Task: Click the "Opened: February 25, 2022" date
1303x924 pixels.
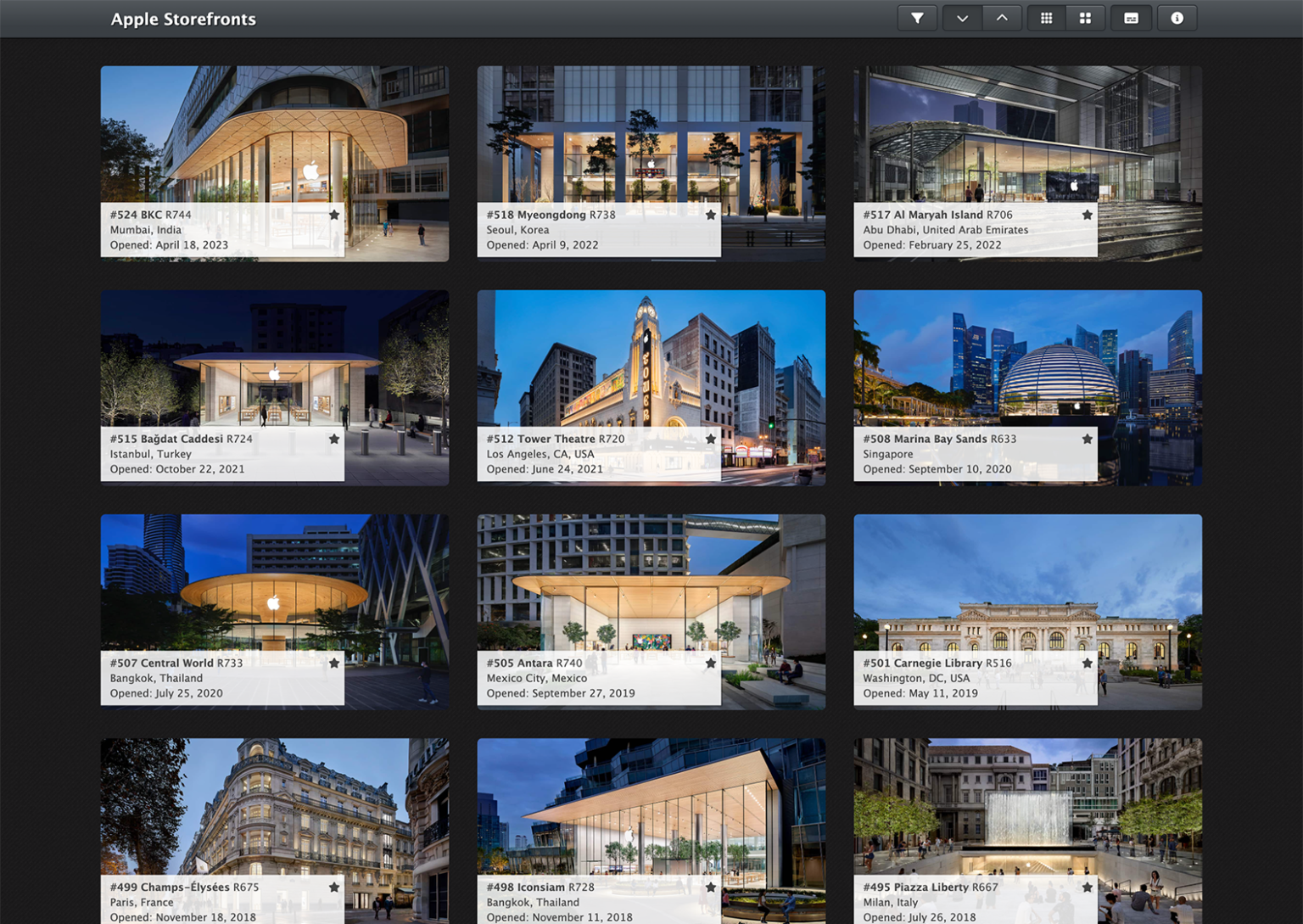Action: 932,245
